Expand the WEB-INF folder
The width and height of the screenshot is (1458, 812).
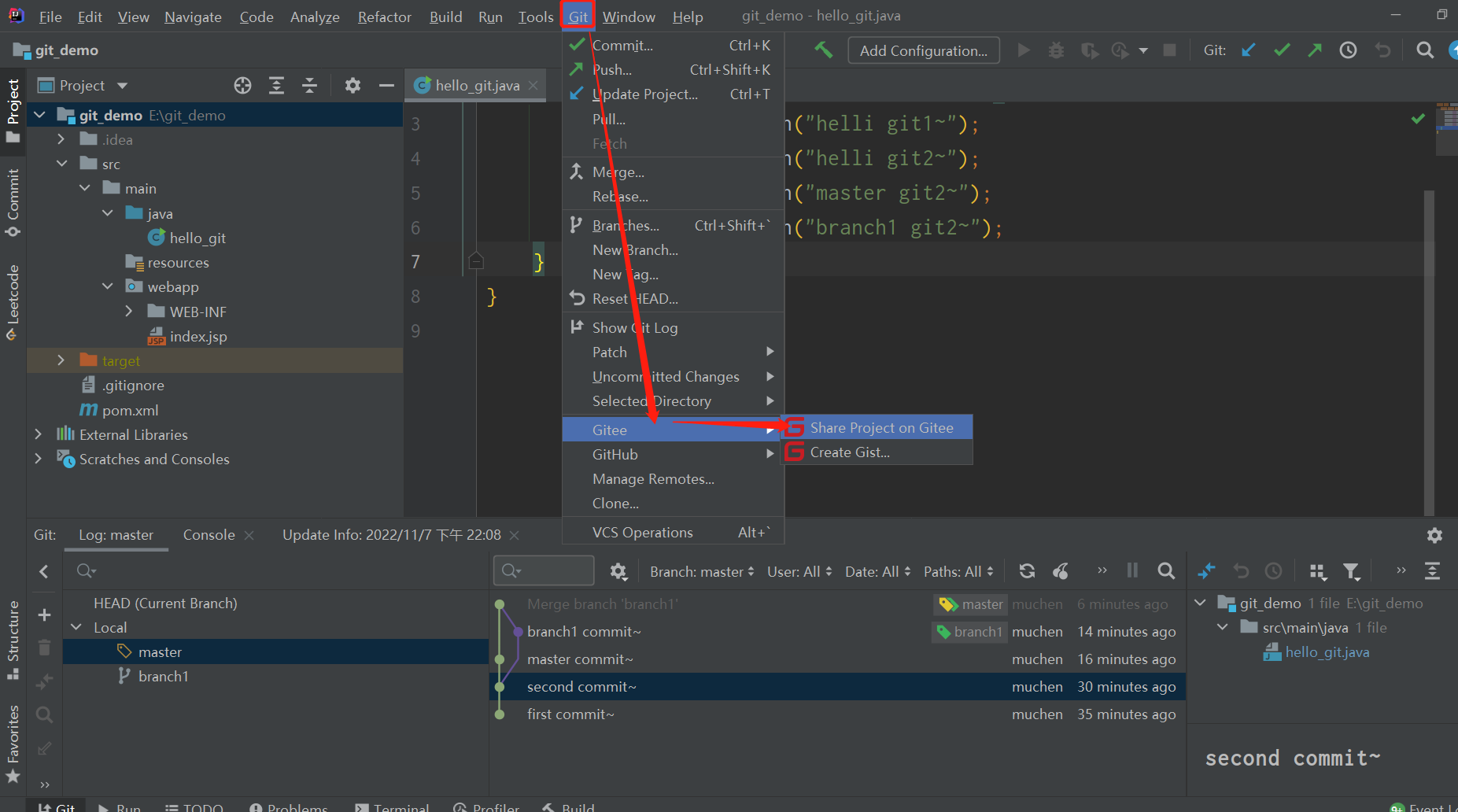[129, 312]
